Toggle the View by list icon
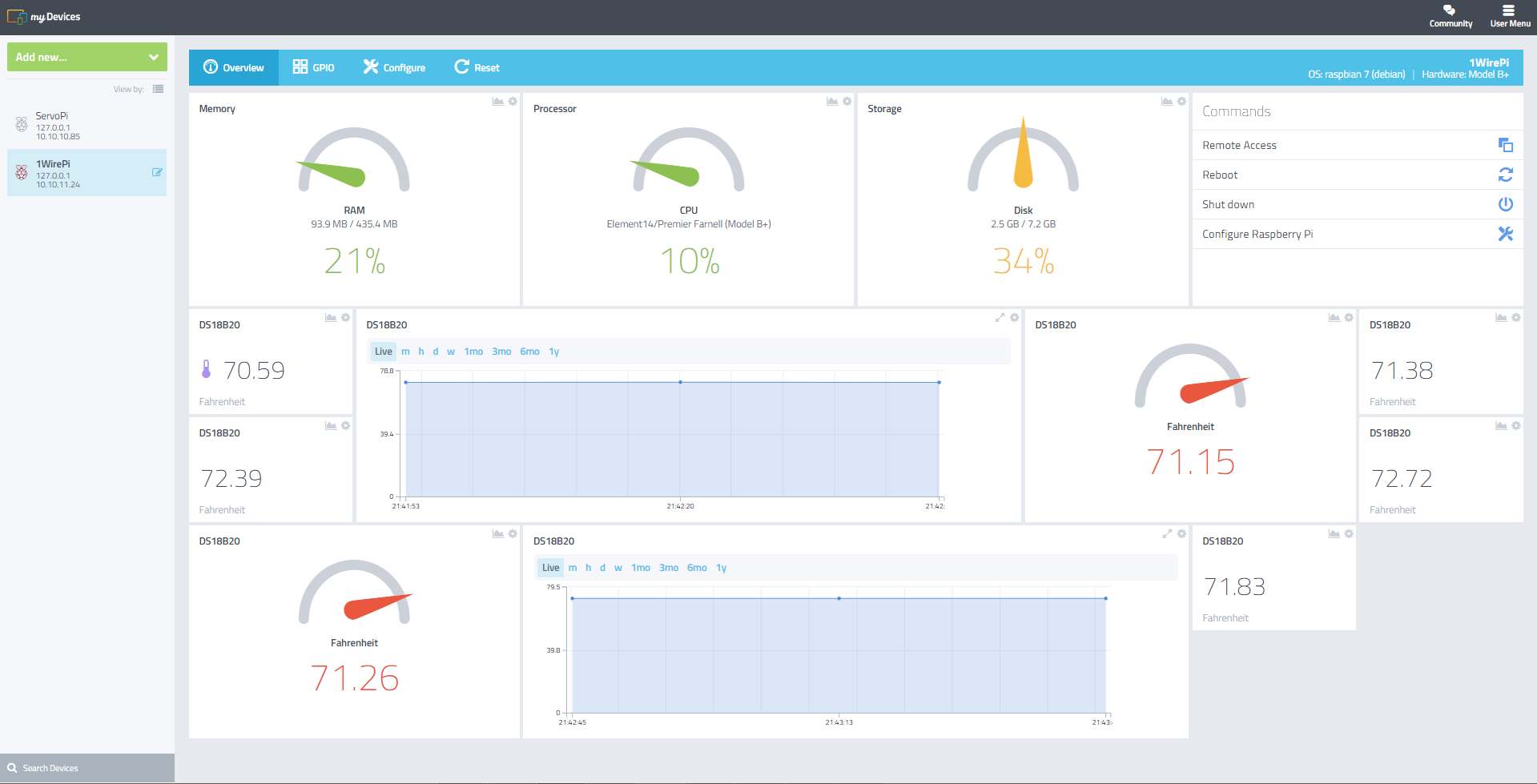 click(x=158, y=89)
